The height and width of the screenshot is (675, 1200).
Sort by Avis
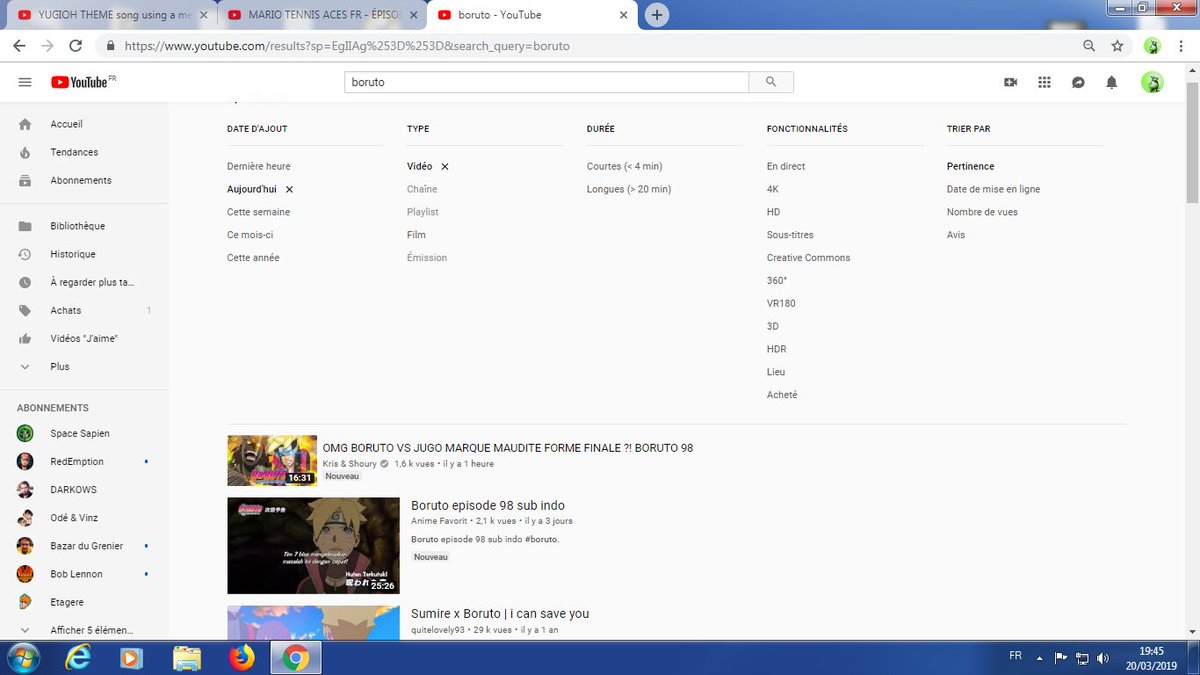click(x=956, y=235)
